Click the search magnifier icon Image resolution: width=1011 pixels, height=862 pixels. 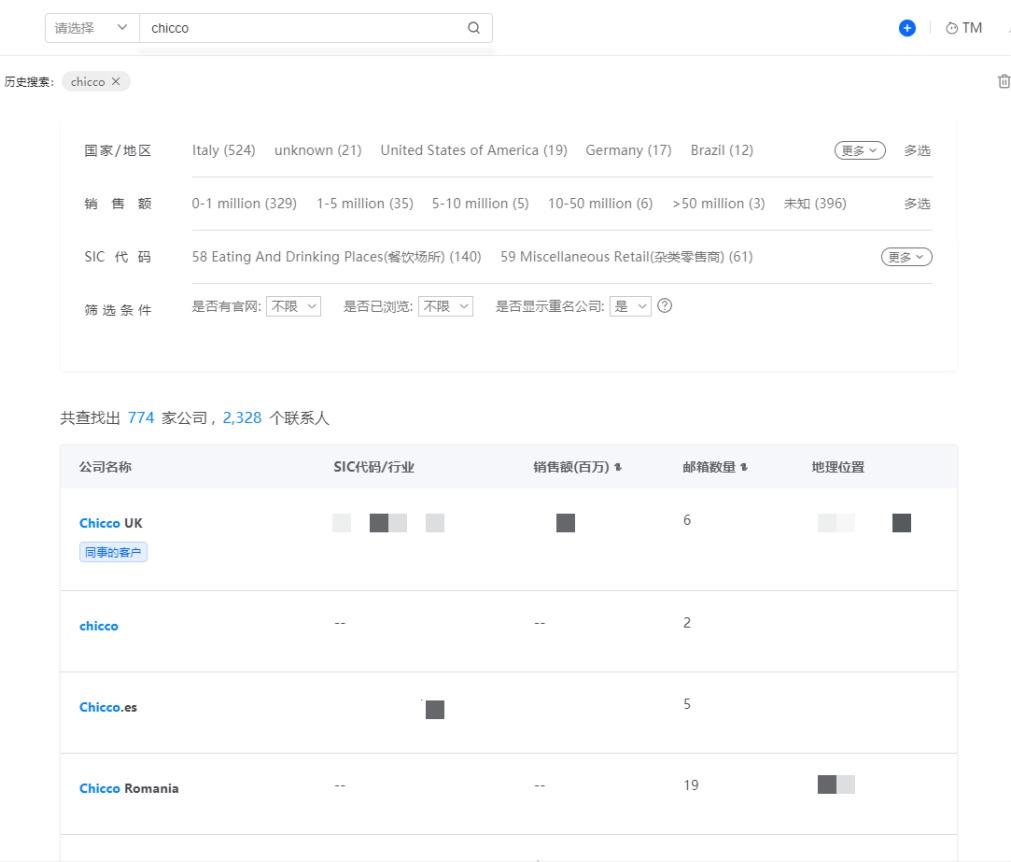coord(473,28)
